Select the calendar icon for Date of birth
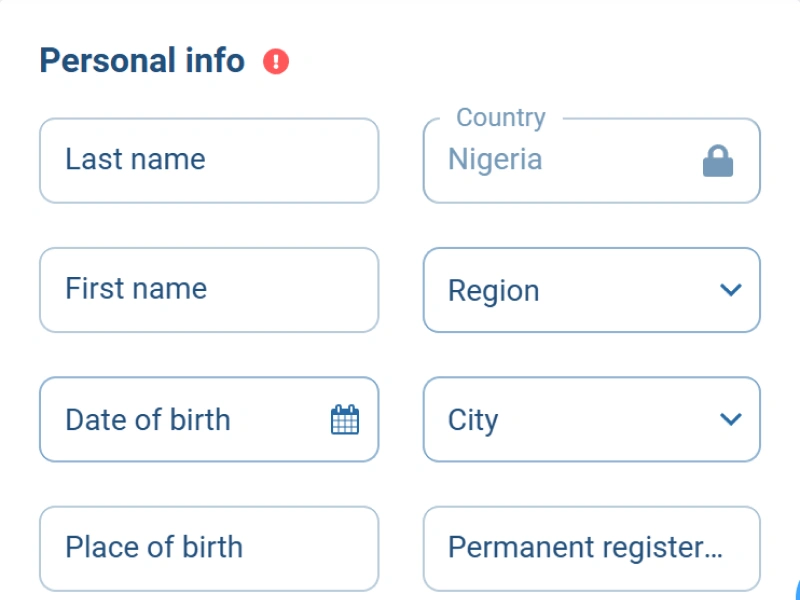 coord(345,419)
